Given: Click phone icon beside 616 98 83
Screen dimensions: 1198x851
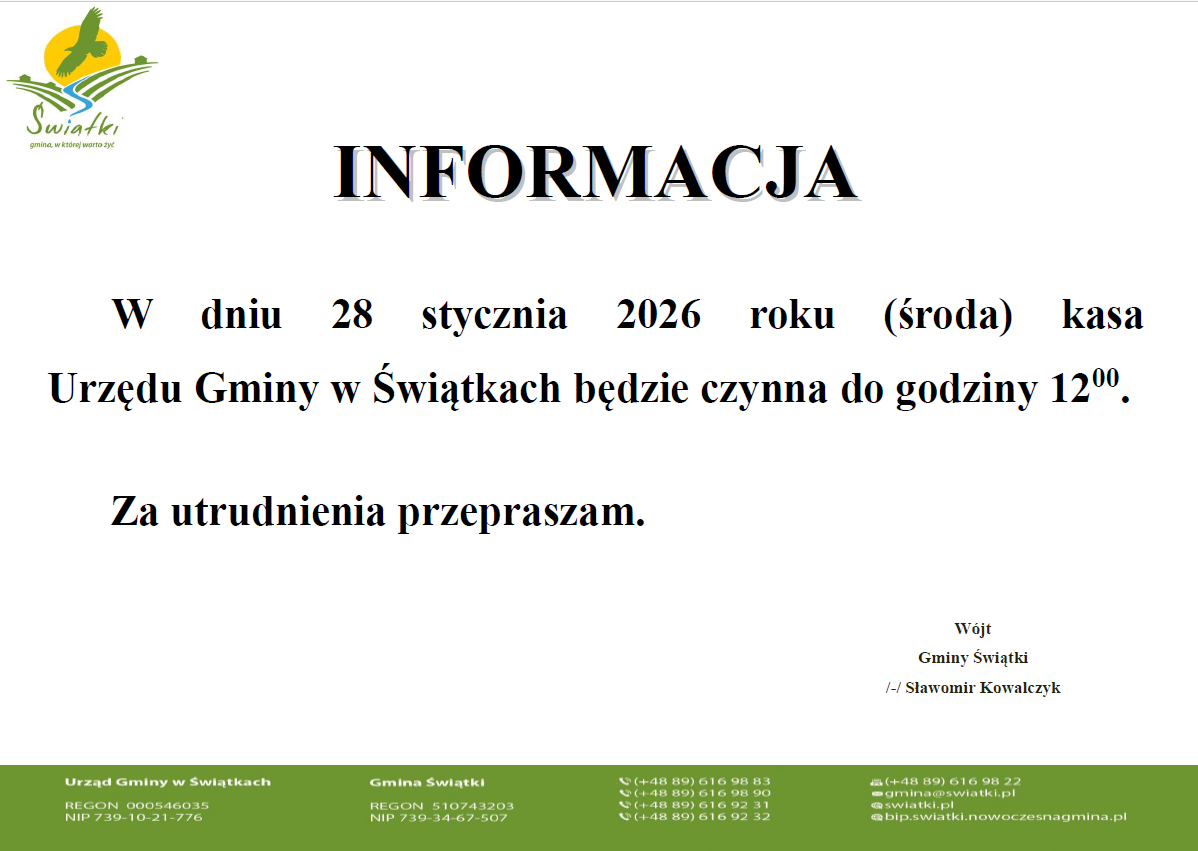Looking at the screenshot, I should pyautogui.click(x=625, y=782).
